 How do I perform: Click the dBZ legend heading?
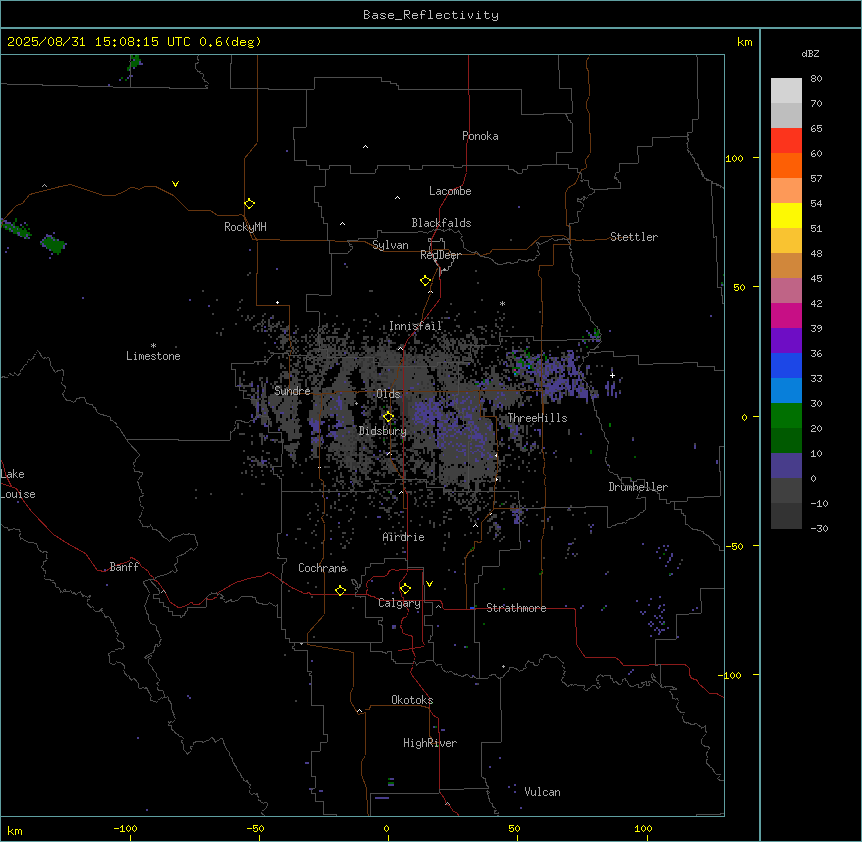[x=810, y=53]
